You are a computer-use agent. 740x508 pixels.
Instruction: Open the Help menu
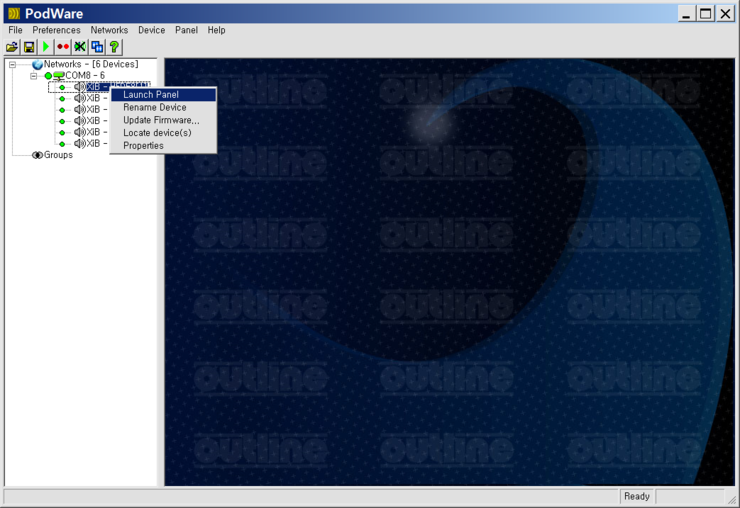[216, 30]
